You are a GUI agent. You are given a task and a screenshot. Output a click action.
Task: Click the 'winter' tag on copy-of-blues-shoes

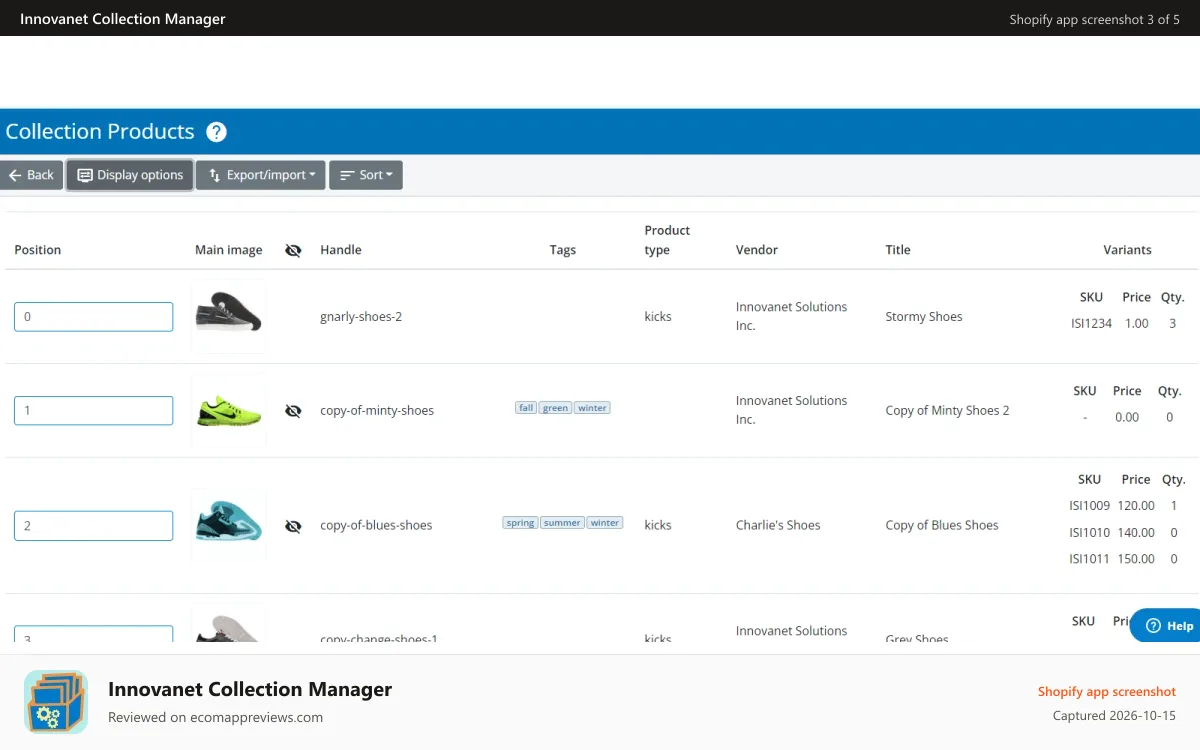(x=604, y=523)
